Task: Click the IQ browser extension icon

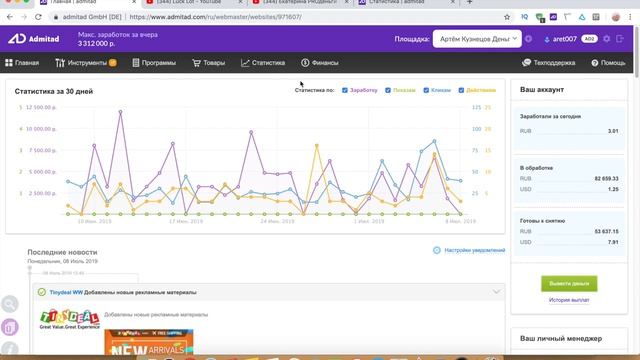Action: 524,17
